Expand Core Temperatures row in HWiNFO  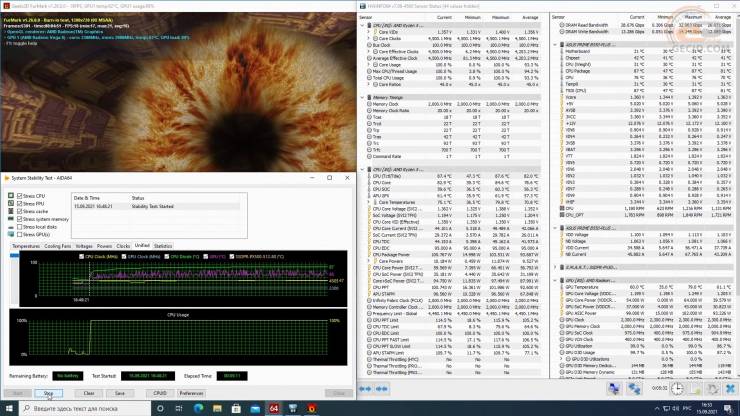[x=369, y=202]
